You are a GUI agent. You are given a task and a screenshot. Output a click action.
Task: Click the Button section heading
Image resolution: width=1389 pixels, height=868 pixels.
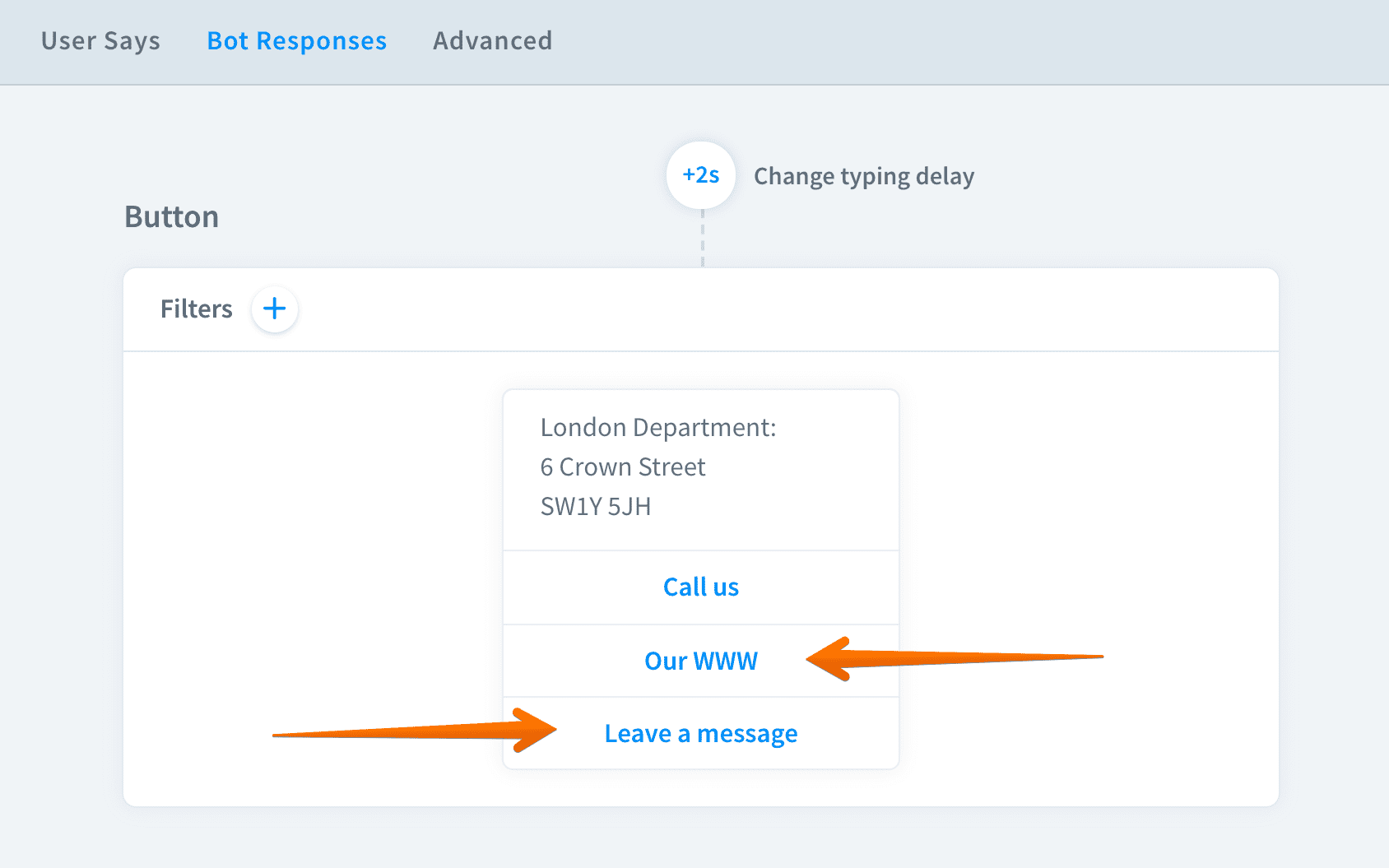[171, 217]
